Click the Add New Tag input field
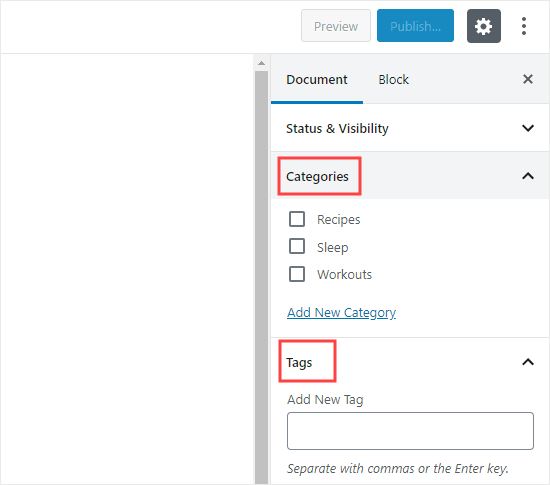Screen dimensions: 550x485 point(410,431)
